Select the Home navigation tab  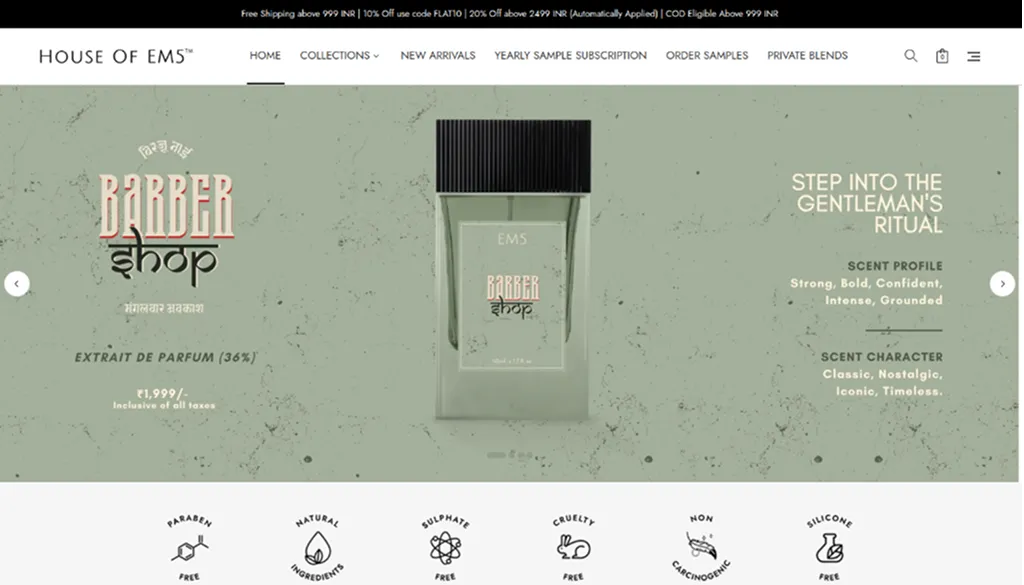(265, 55)
